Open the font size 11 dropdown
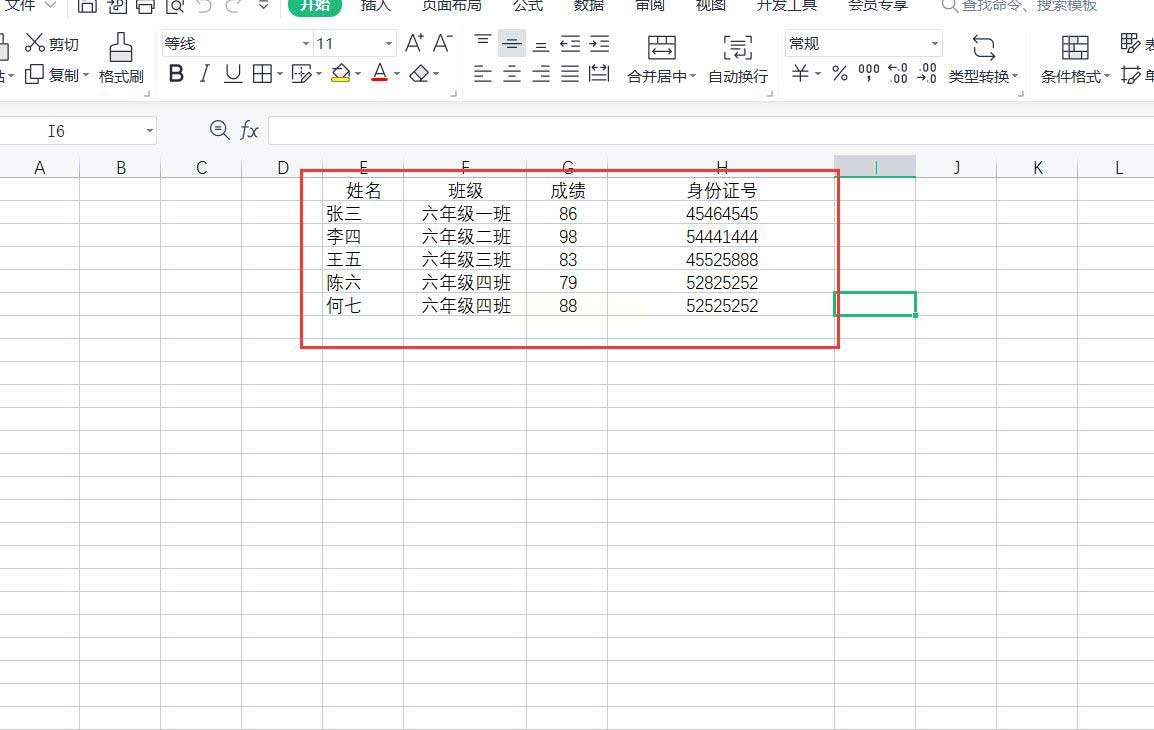This screenshot has height=730, width=1154. click(x=389, y=43)
